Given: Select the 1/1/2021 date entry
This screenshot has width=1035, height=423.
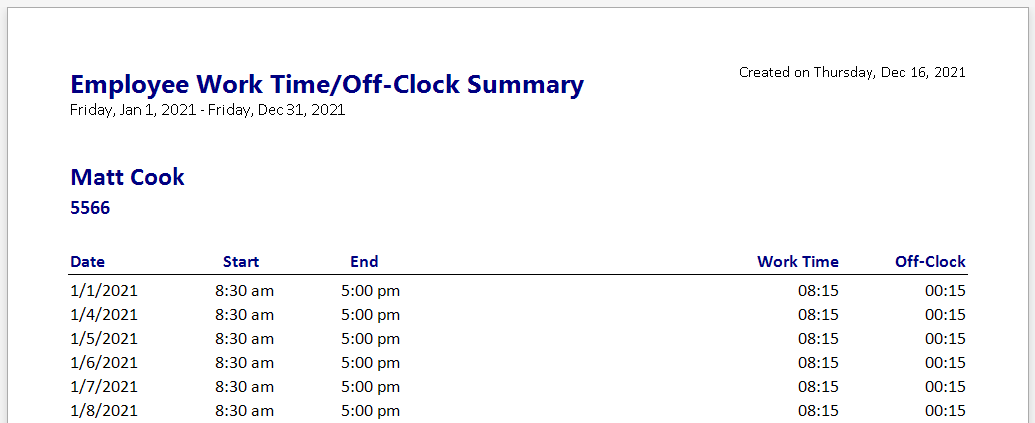Looking at the screenshot, I should click(x=104, y=291).
